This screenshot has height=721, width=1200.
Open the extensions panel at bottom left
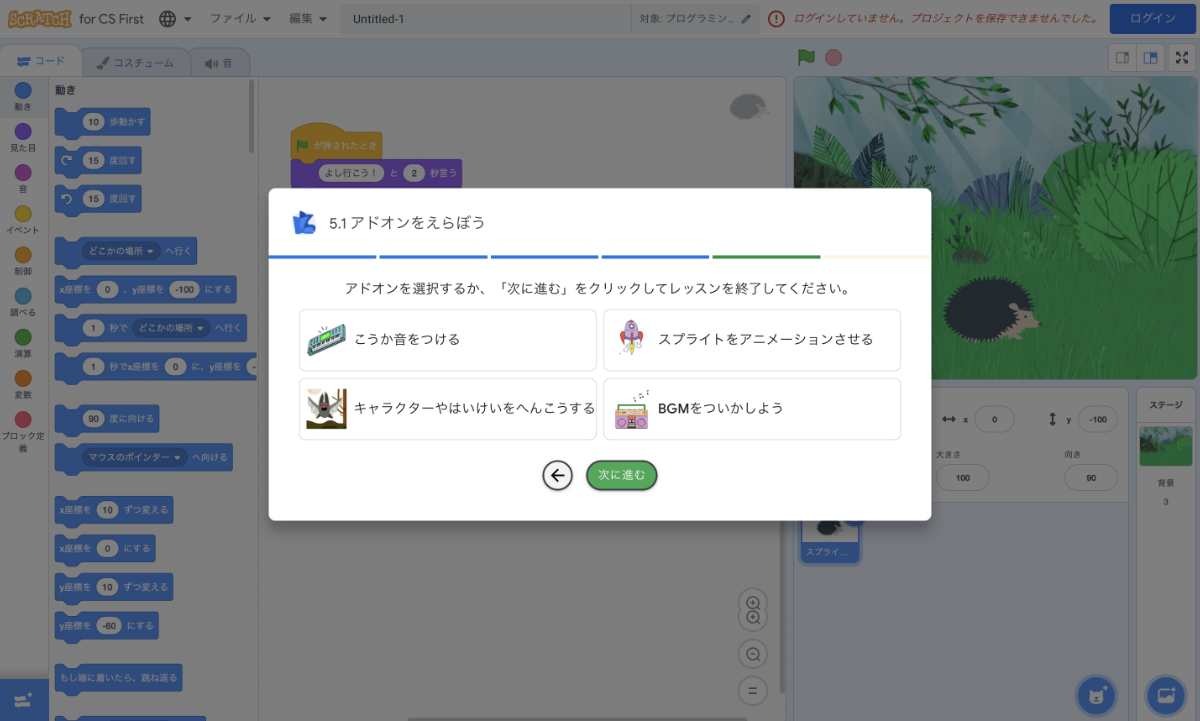(x=22, y=700)
